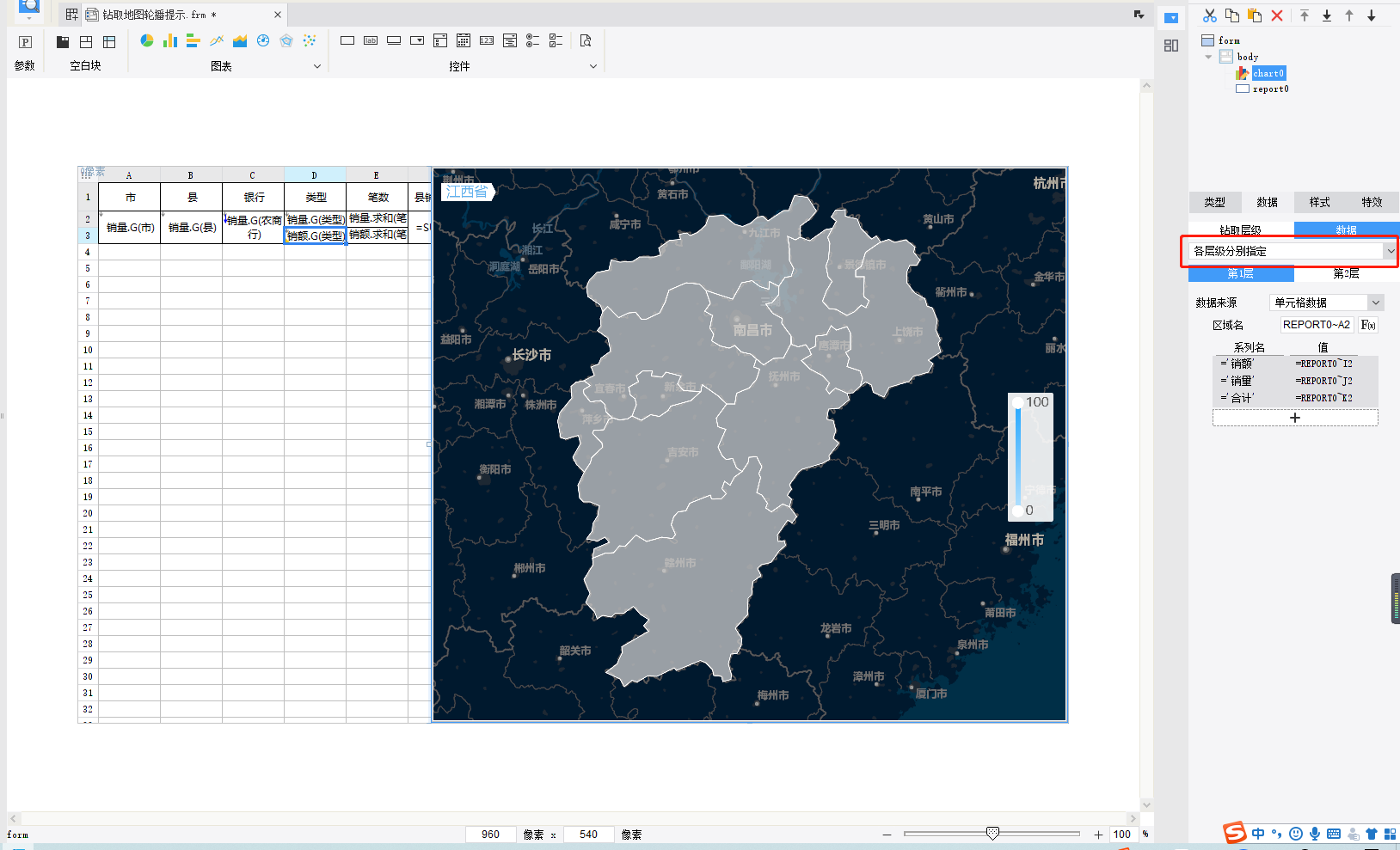Select 钻取层级 toggle button
The height and width of the screenshot is (850, 1400).
tap(1240, 229)
